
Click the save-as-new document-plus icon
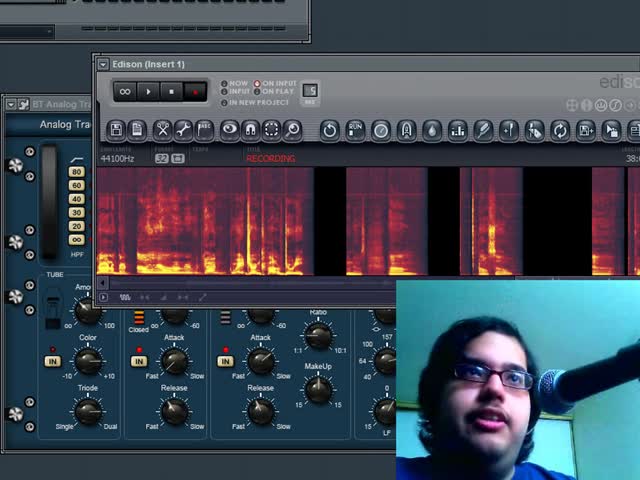[586, 131]
